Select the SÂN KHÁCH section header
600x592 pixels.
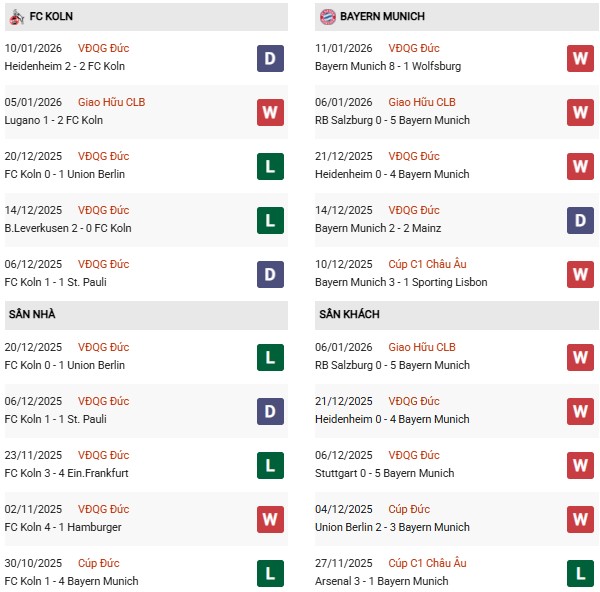tap(349, 315)
